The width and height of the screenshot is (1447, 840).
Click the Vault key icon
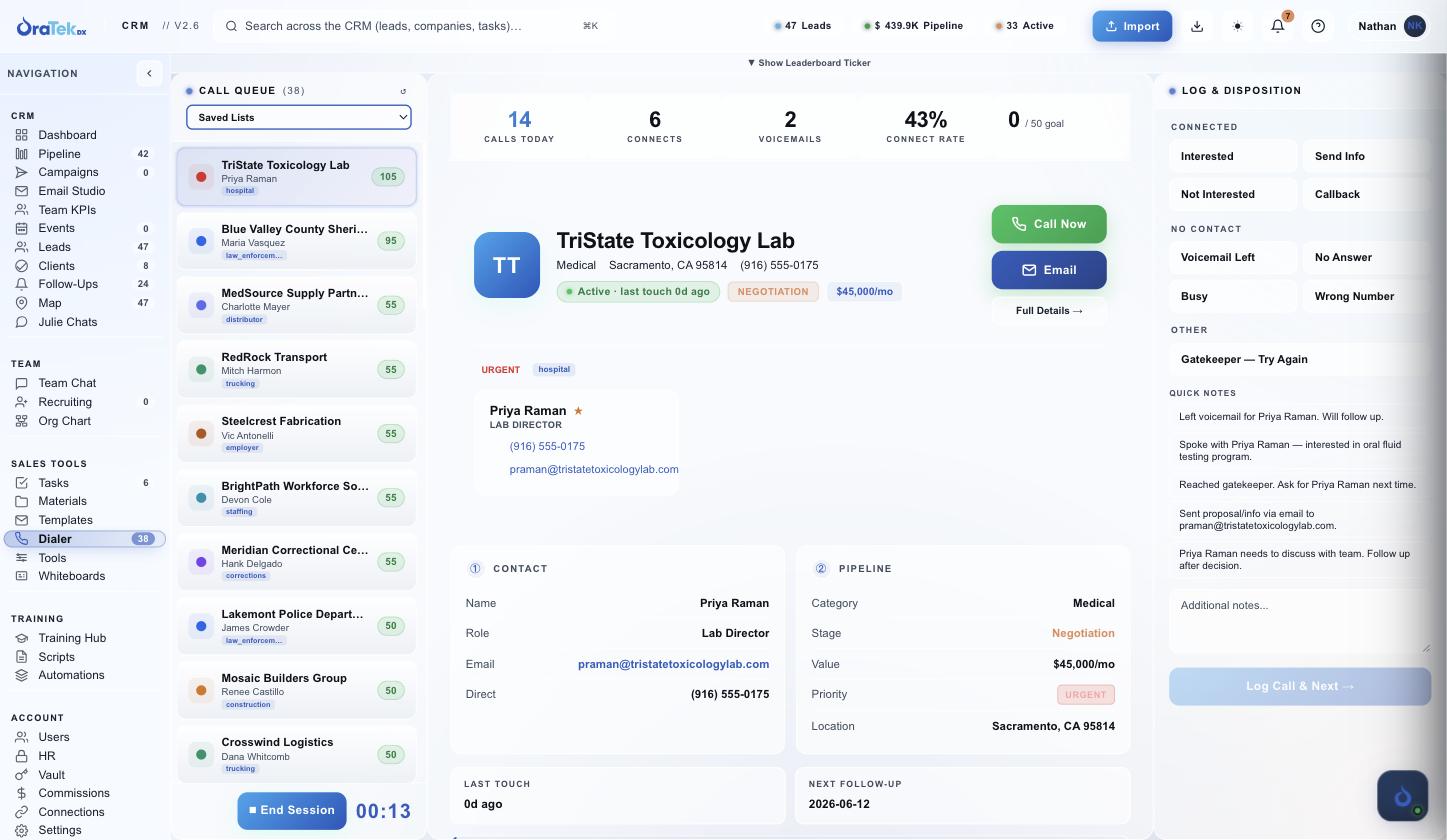click(x=21, y=775)
